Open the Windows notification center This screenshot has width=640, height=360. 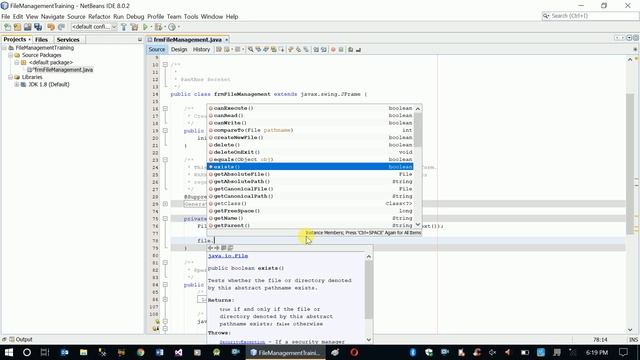point(623,352)
